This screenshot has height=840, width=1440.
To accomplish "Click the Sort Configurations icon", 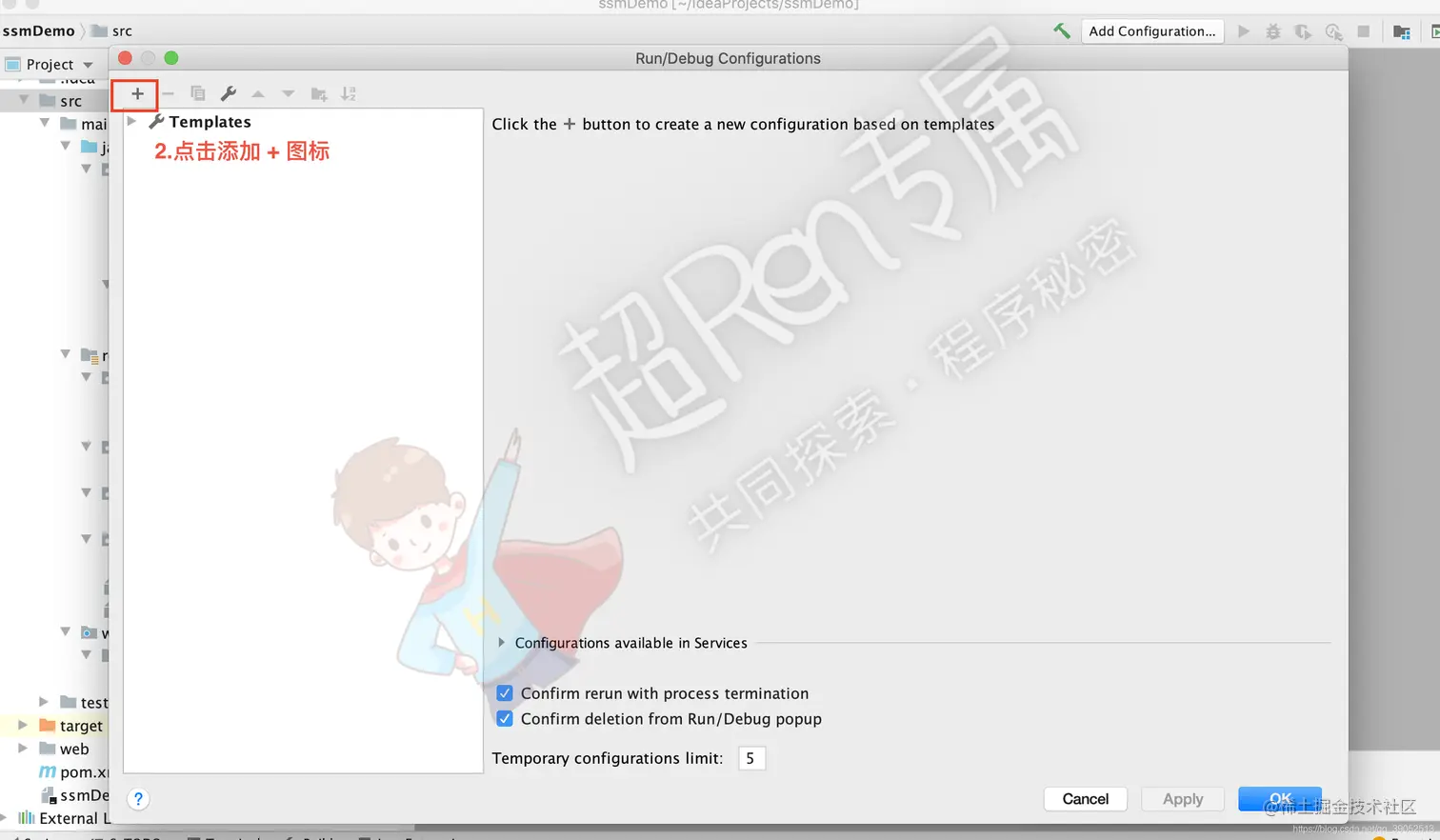I will [349, 93].
